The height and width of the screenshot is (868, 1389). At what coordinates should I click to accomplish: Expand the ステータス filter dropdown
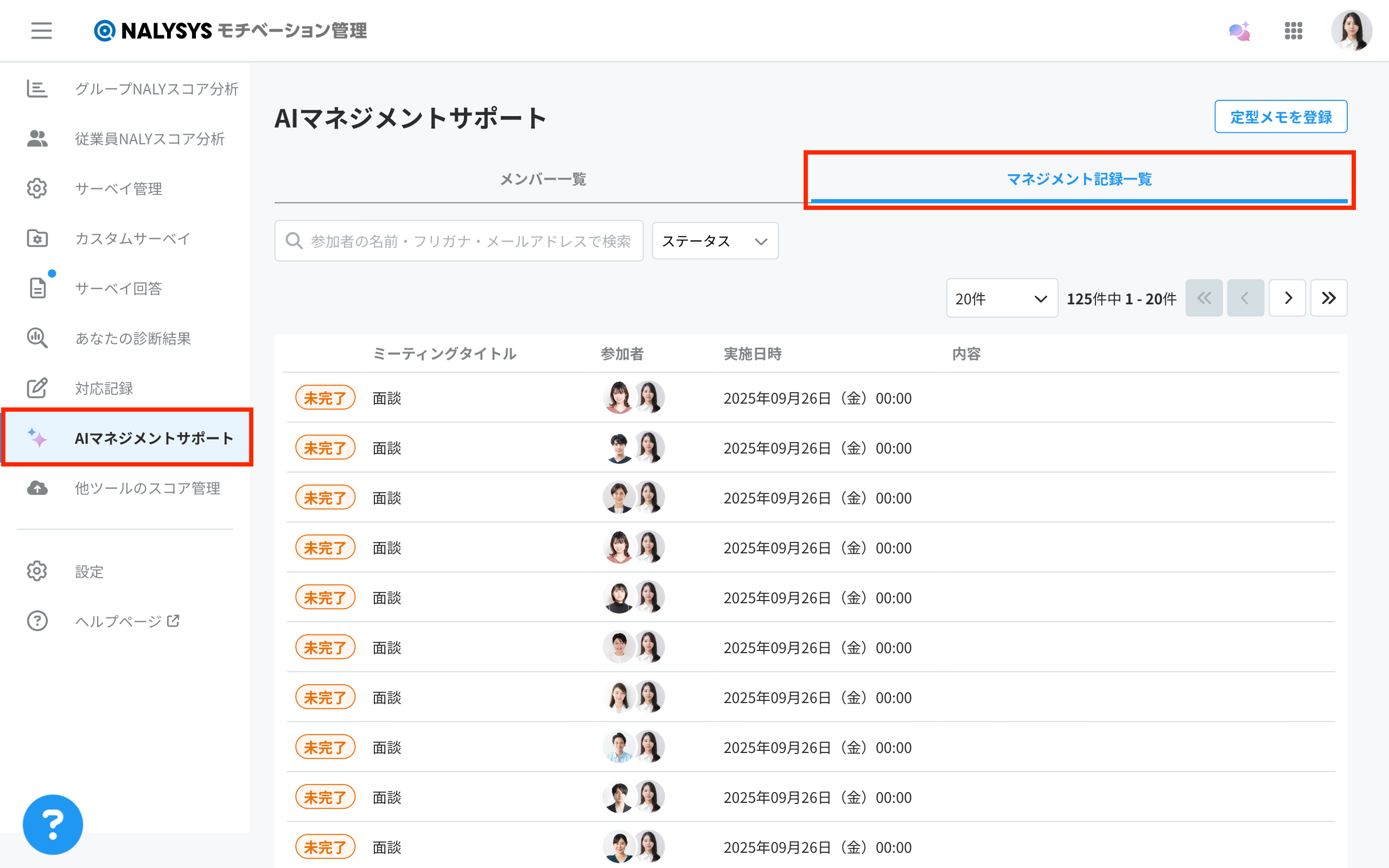[715, 241]
